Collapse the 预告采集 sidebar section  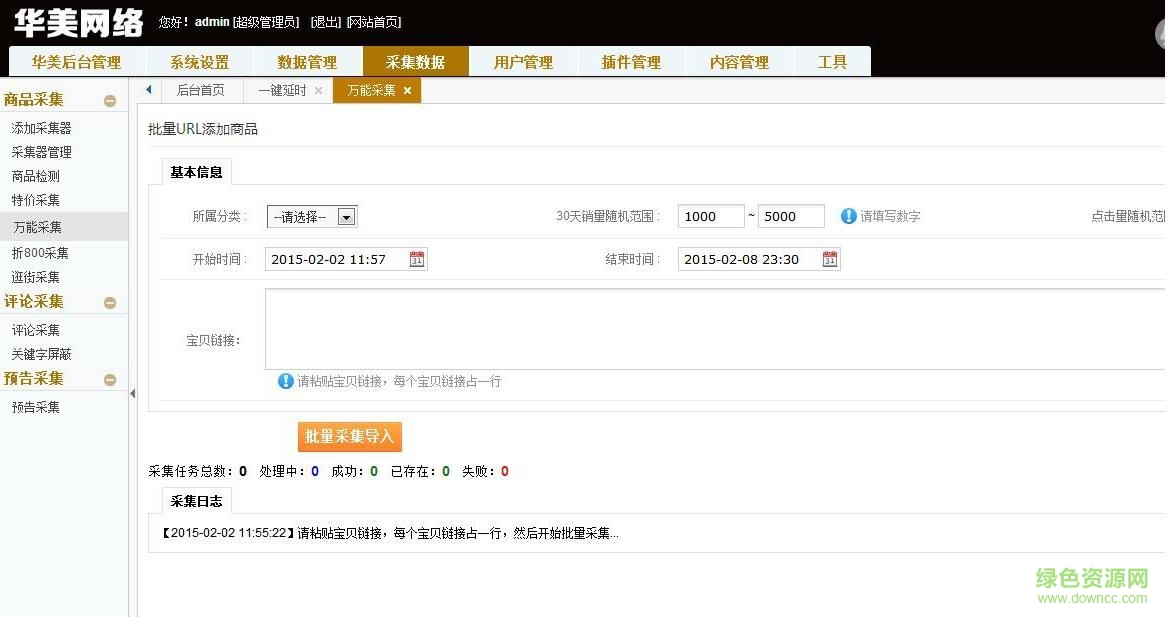[110, 379]
